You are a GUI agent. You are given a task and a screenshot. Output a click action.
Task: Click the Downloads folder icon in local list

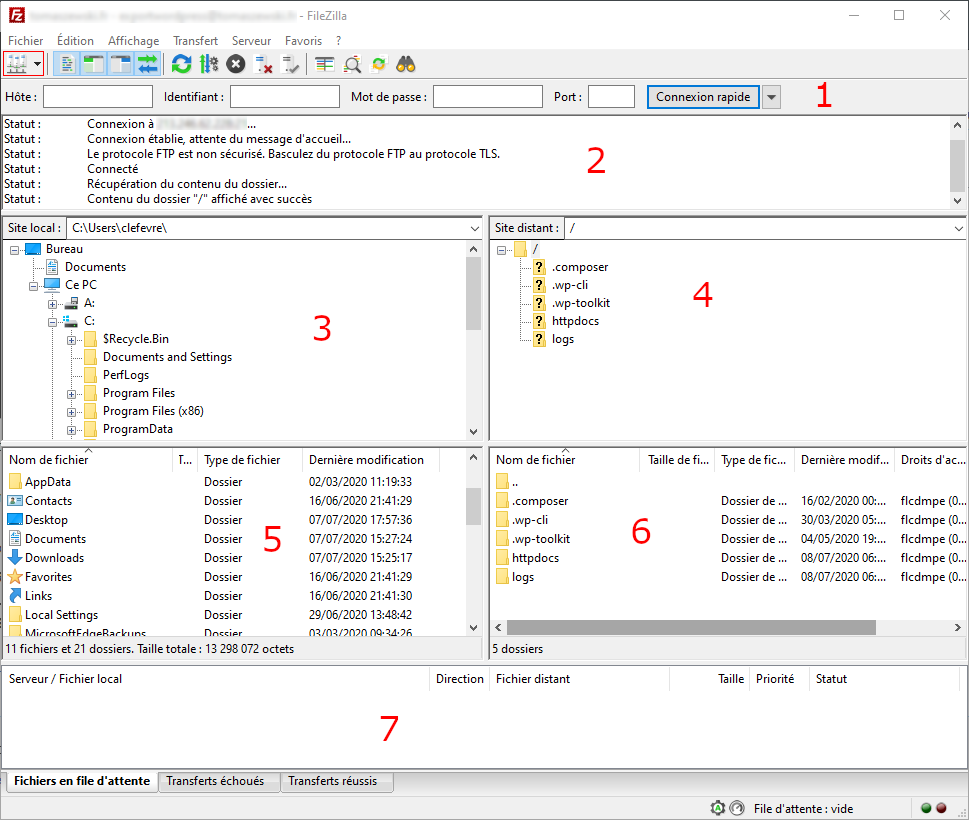(x=15, y=557)
